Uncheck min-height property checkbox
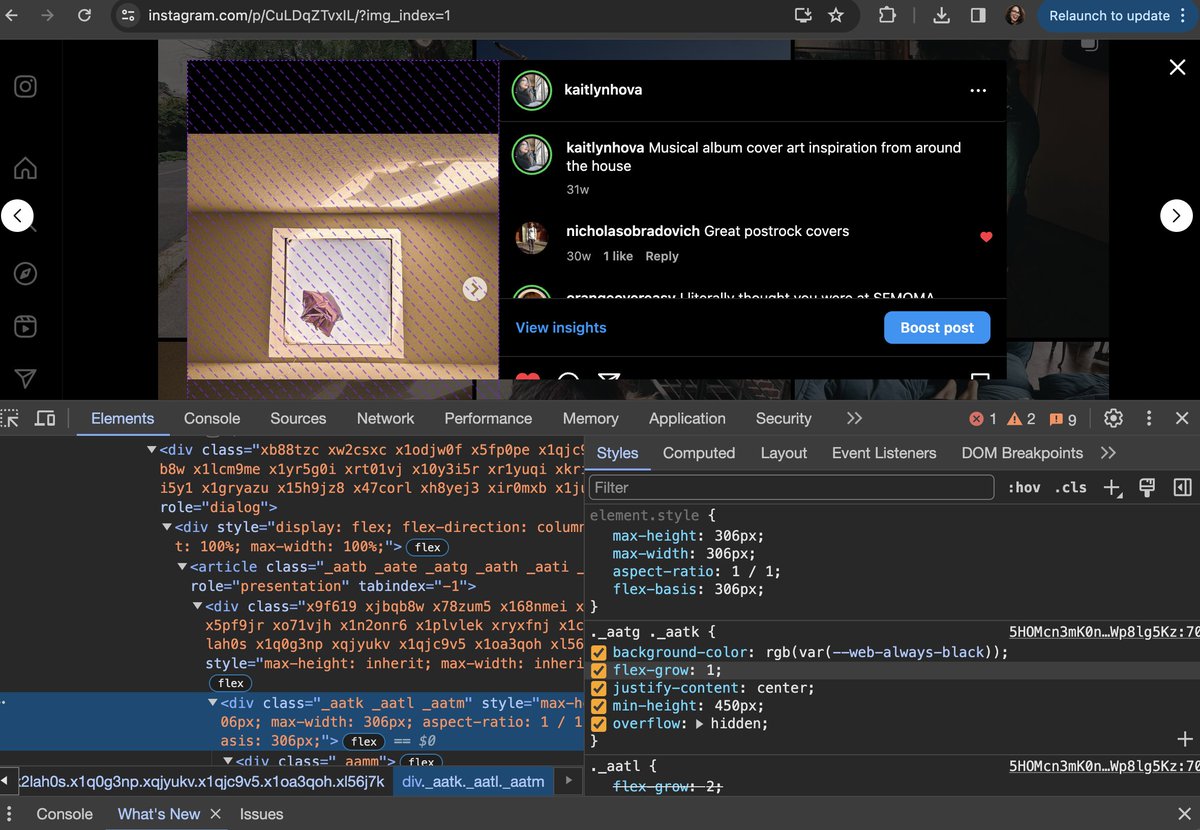1200x830 pixels. pyautogui.click(x=599, y=706)
